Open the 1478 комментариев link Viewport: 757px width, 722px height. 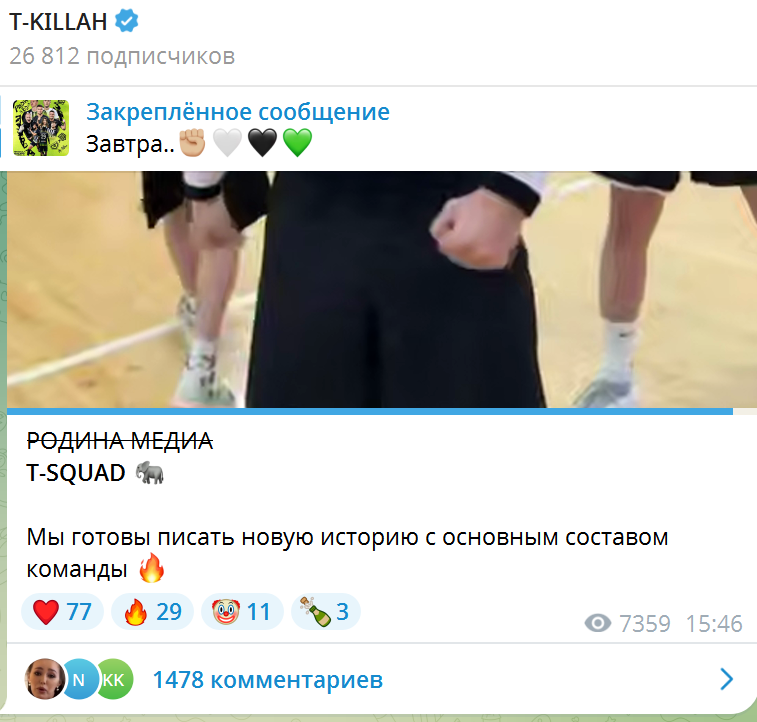[268, 680]
